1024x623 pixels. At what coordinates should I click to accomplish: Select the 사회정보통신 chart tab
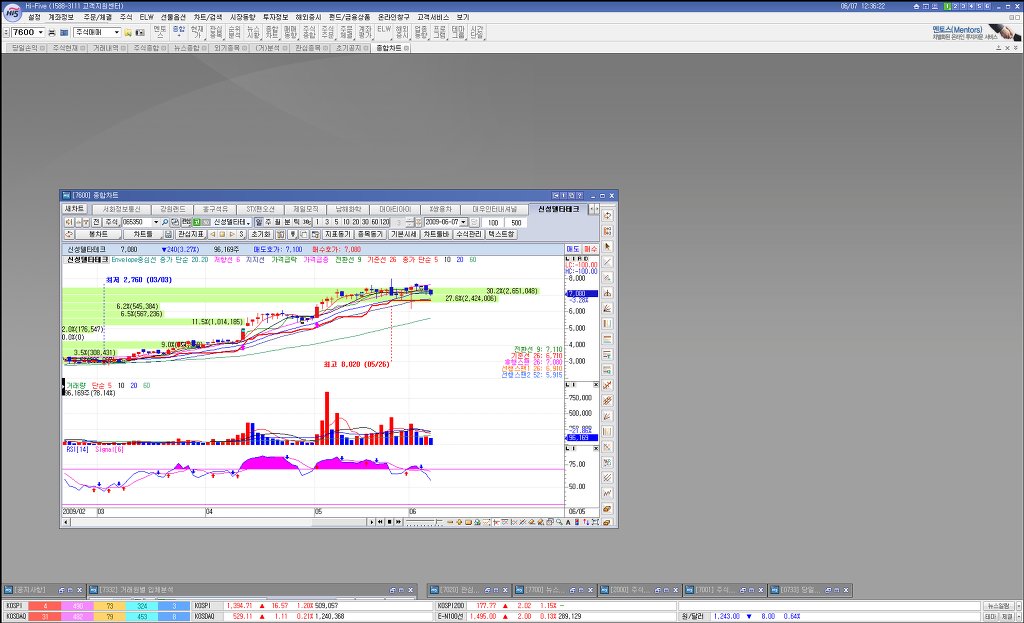point(121,209)
